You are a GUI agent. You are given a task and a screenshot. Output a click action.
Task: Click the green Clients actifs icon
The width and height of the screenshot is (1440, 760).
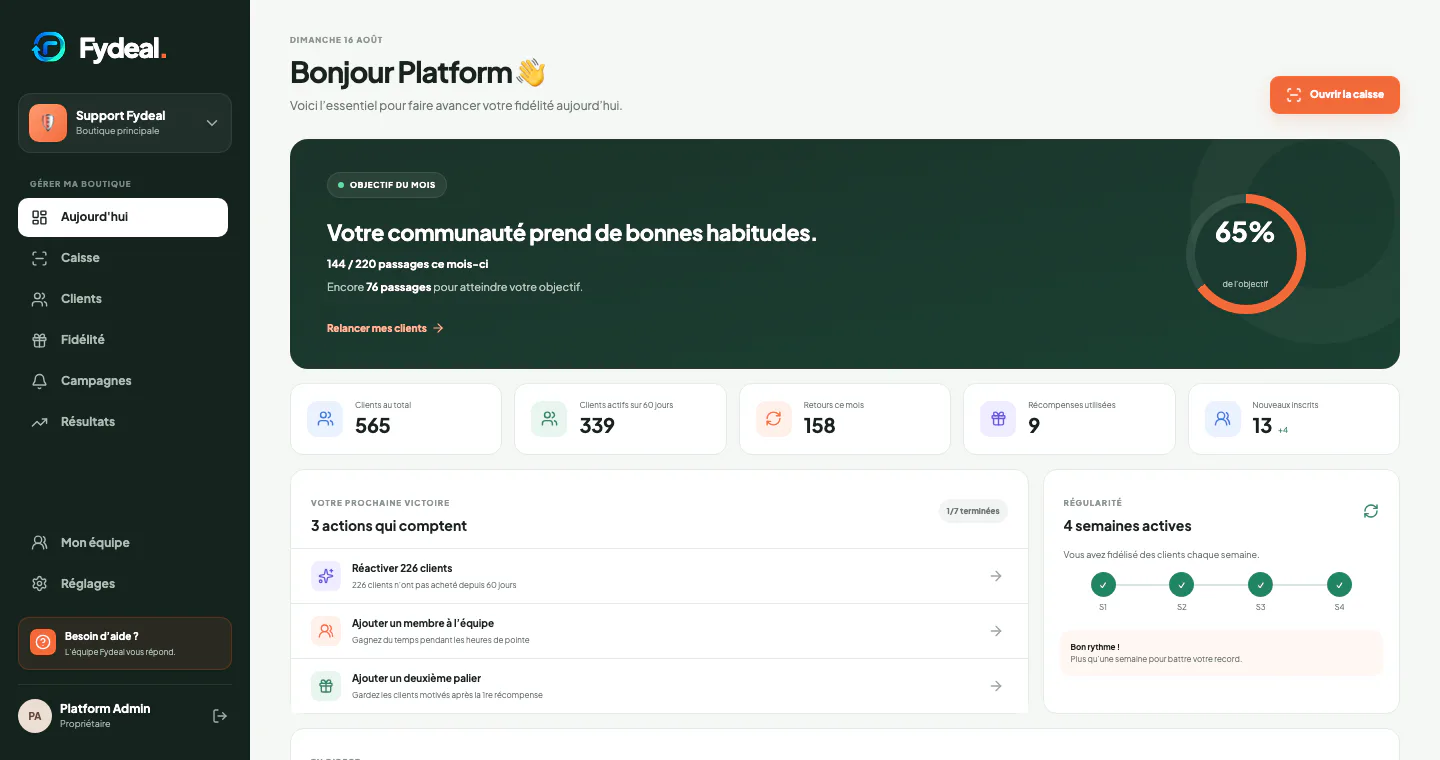click(549, 419)
